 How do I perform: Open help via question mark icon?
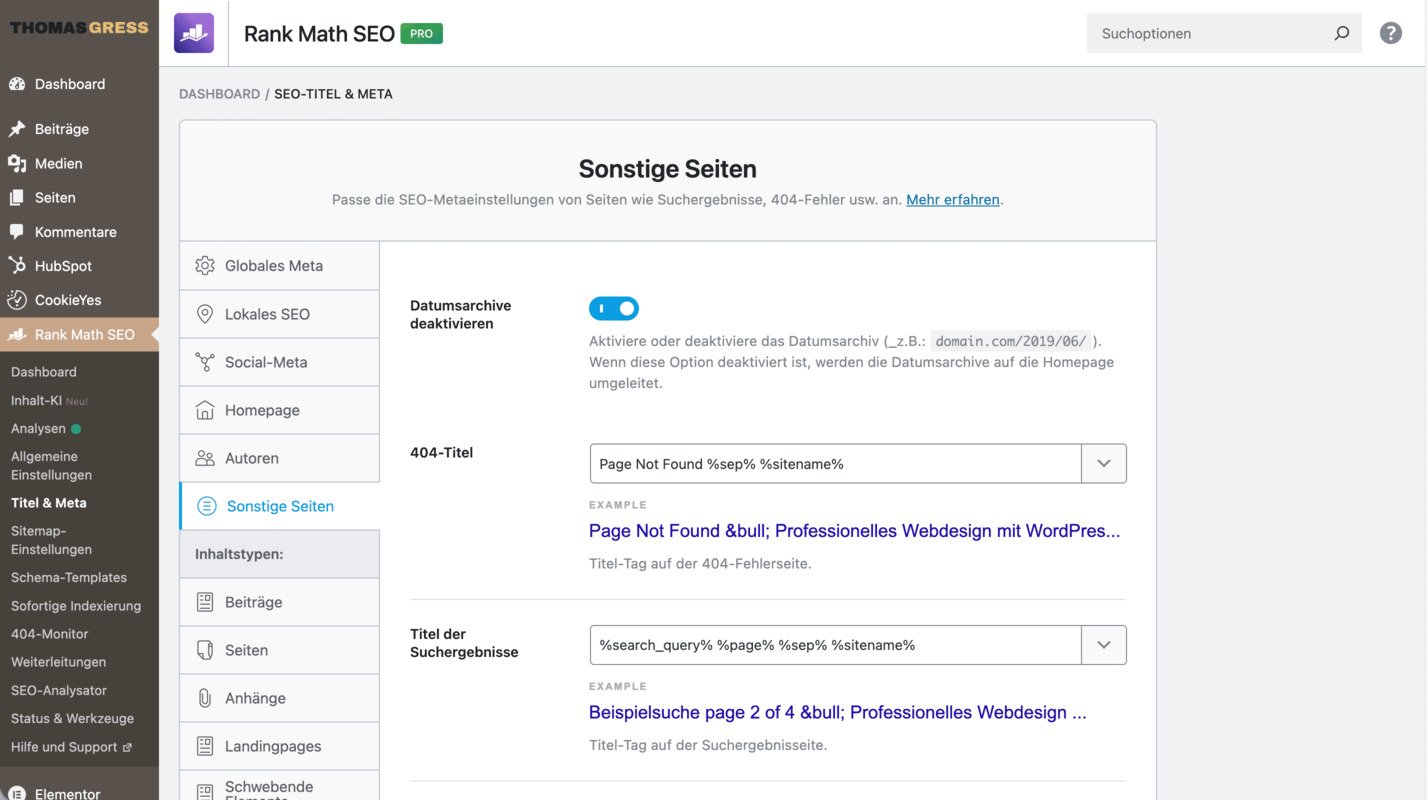coord(1390,33)
